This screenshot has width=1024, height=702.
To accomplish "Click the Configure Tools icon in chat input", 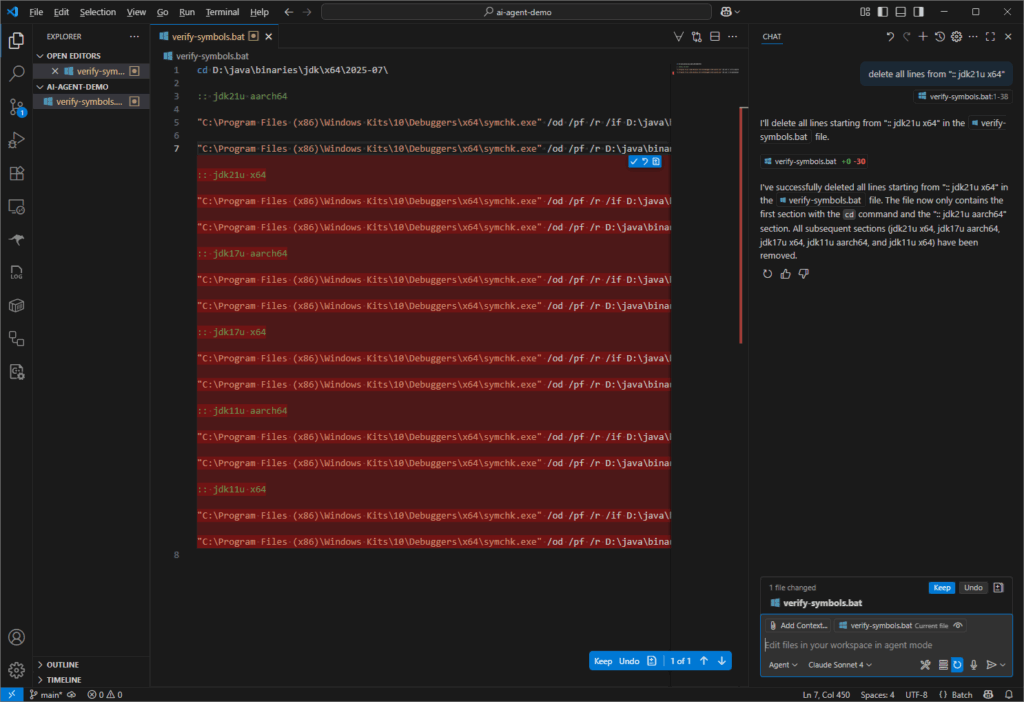I will [925, 665].
